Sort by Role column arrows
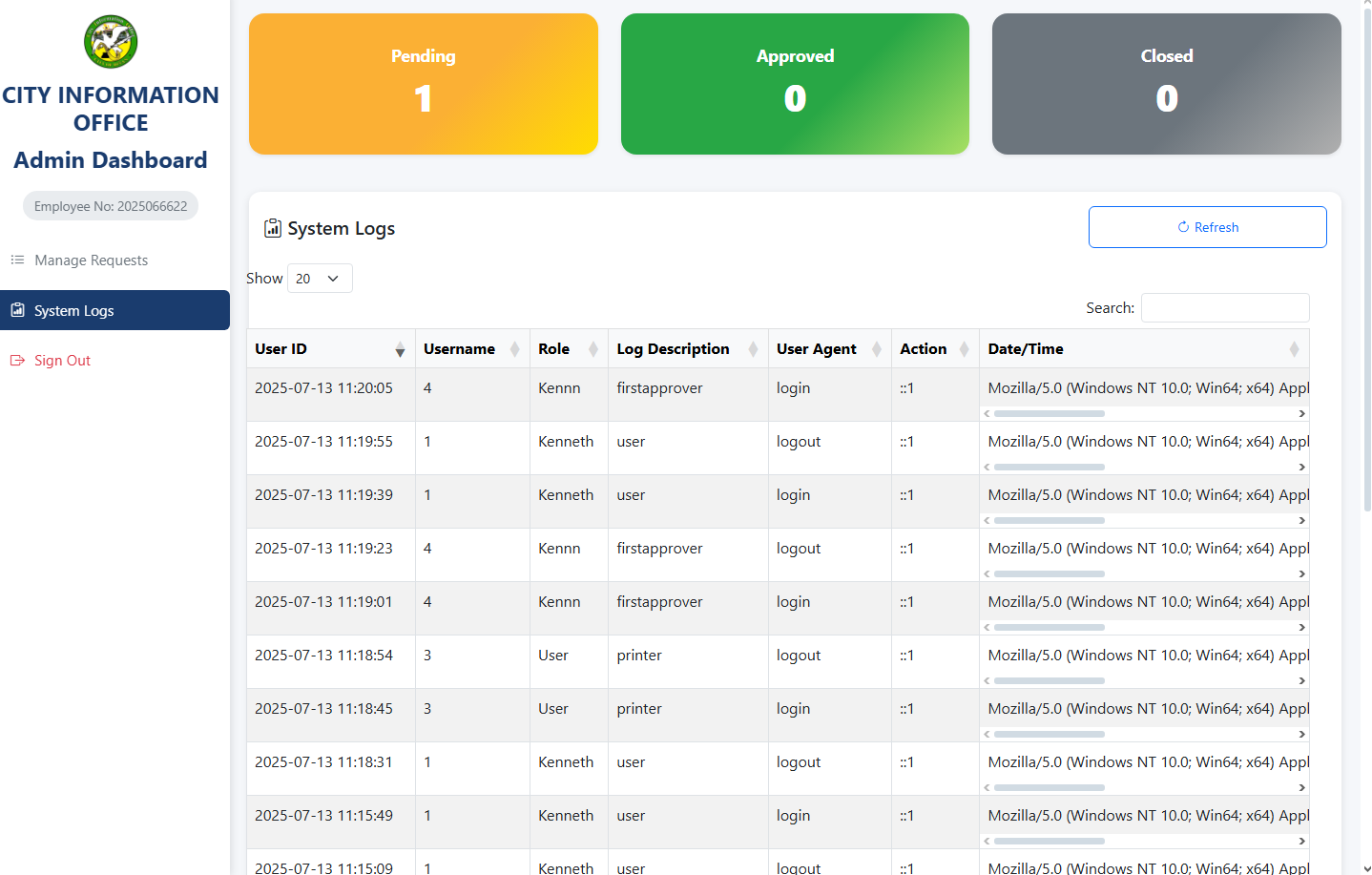Image resolution: width=1372 pixels, height=875 pixels. (x=592, y=349)
